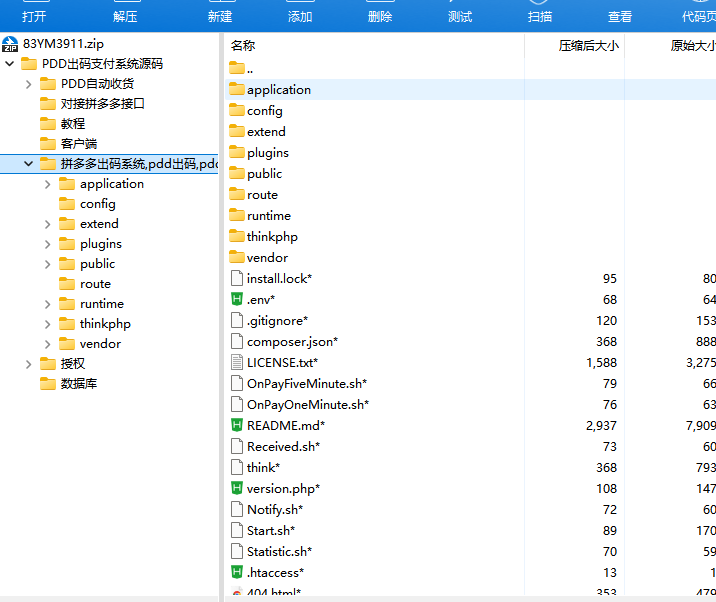
Task: Click the README.md file icon
Action: (x=237, y=425)
